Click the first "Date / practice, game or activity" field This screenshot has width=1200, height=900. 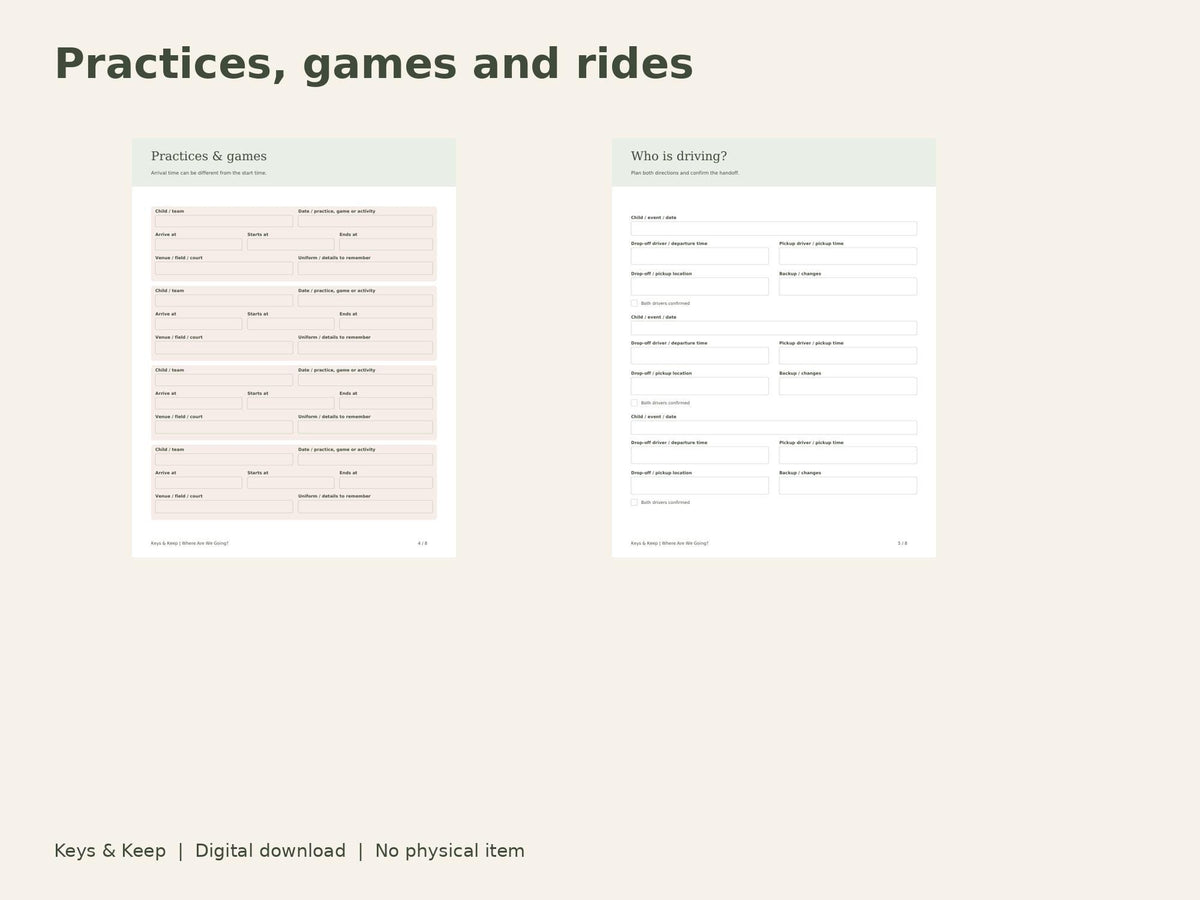365,221
